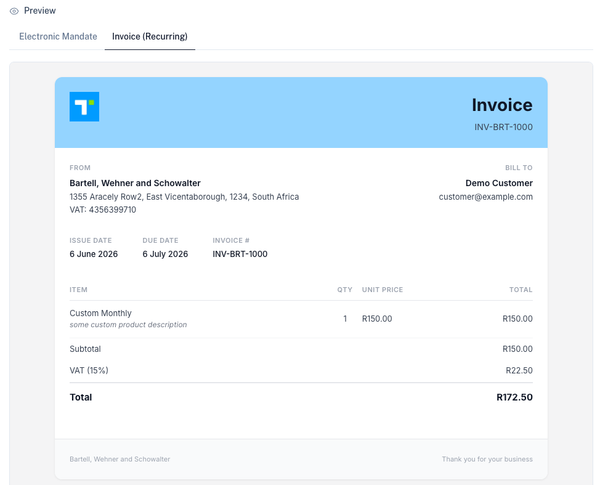Screen dimensions: 600x485
Task: Click Thank you for your business footer
Action: 487,459
